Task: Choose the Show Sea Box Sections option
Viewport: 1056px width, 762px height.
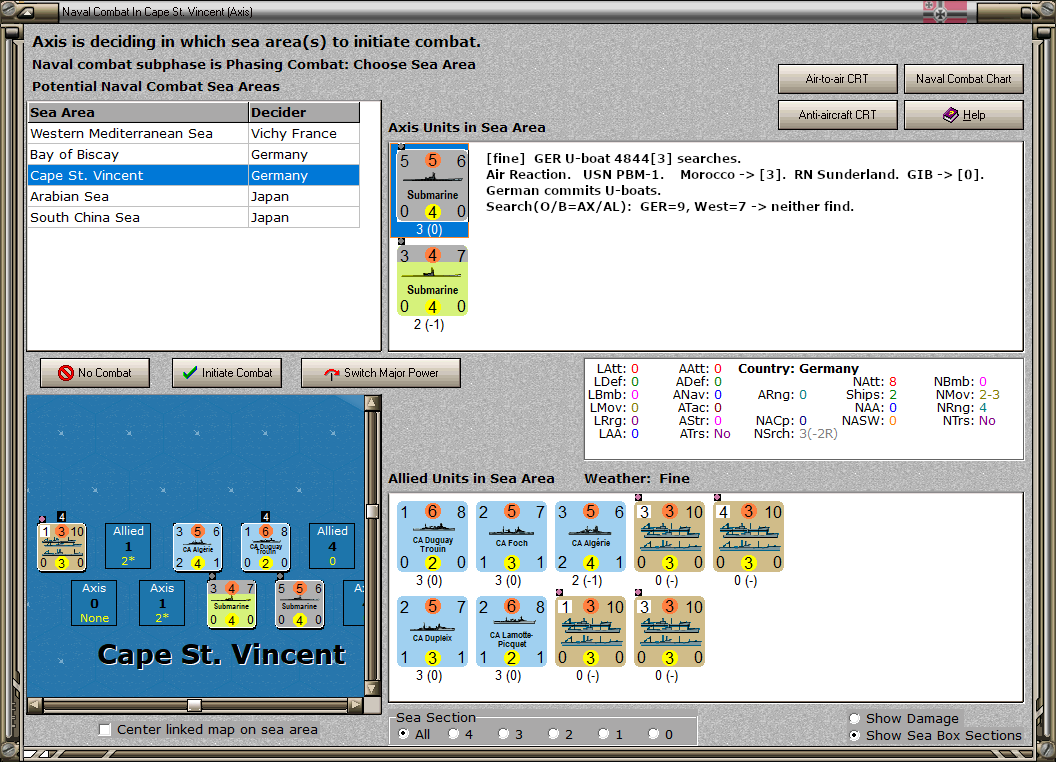Action: click(855, 735)
